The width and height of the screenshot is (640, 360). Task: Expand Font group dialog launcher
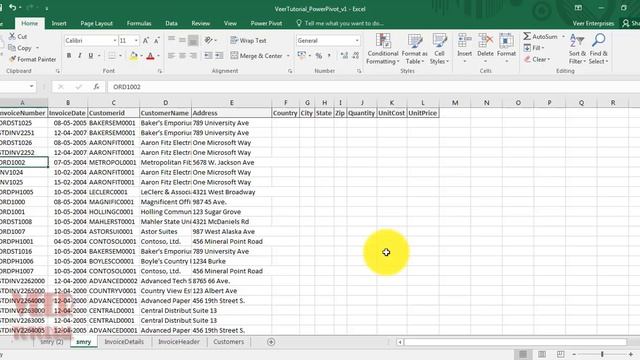tap(160, 71)
